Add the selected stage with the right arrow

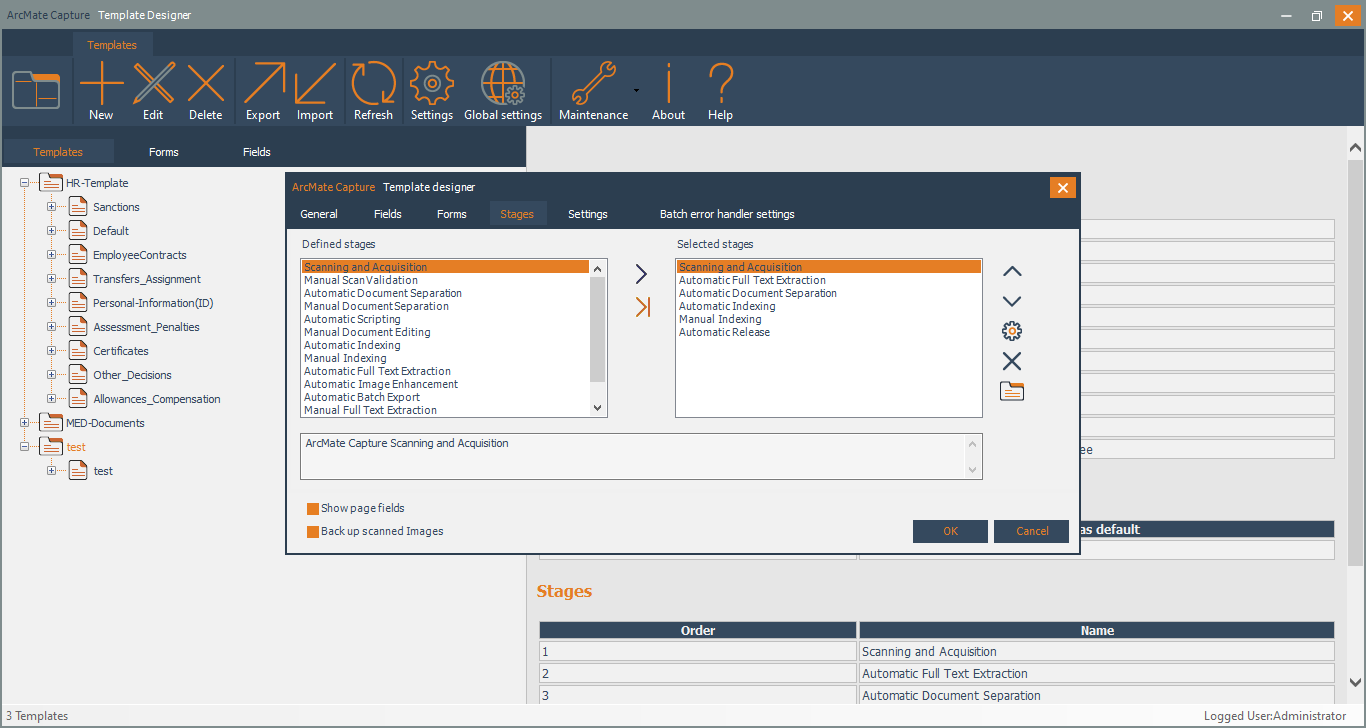(641, 274)
